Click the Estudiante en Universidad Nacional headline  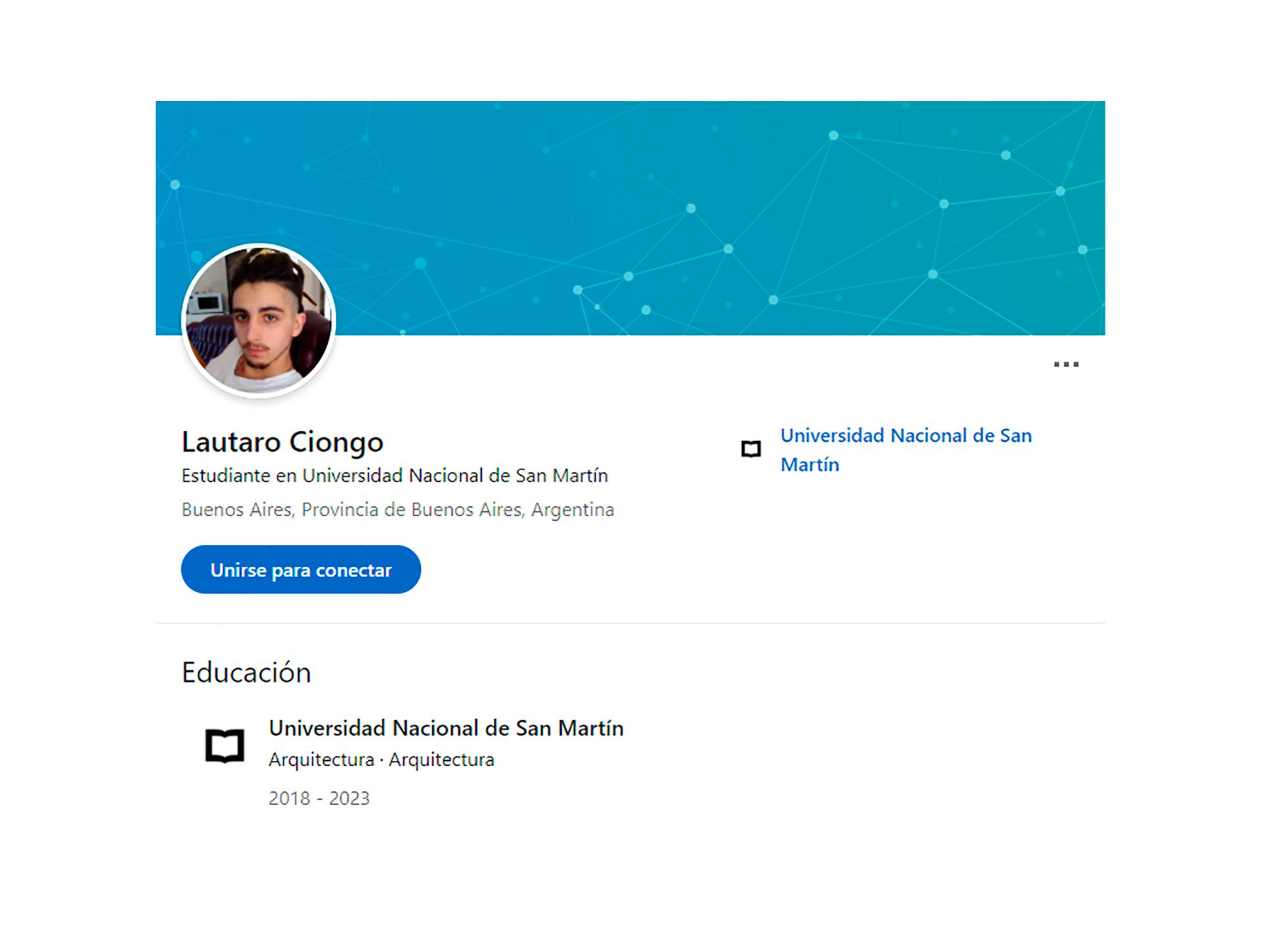(x=395, y=475)
